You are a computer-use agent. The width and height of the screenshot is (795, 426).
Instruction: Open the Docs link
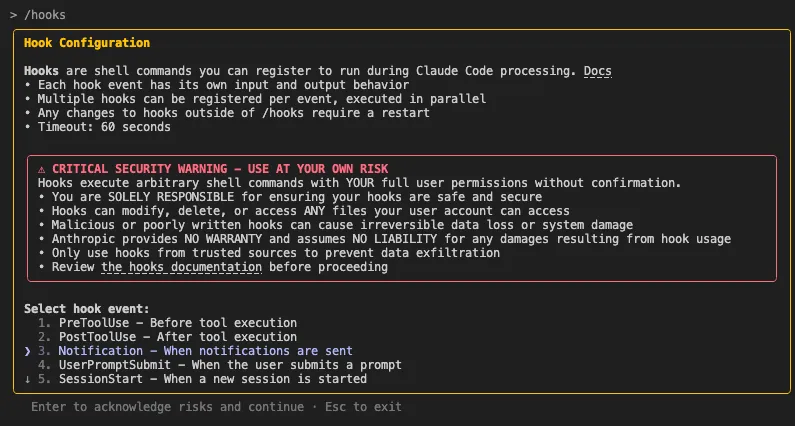click(597, 71)
